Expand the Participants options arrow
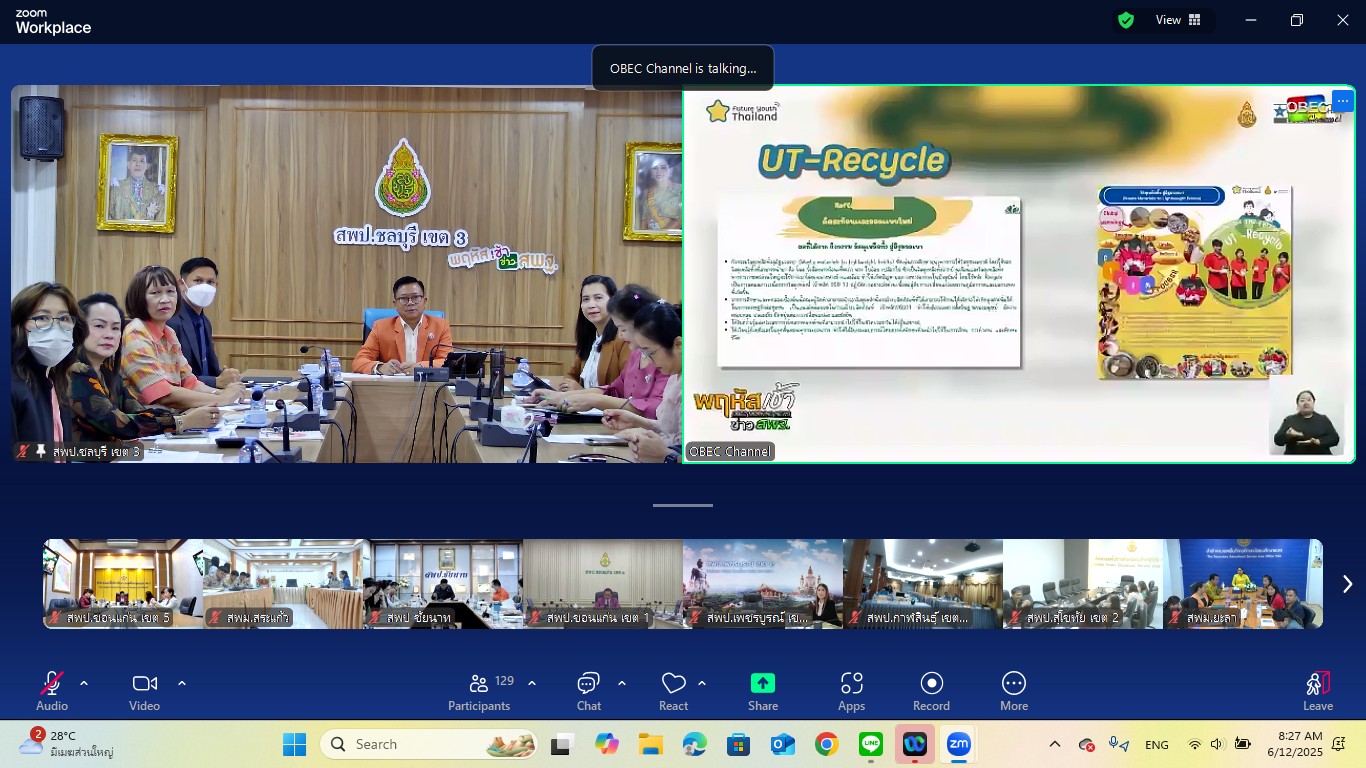Screen dimensions: 1366x768 coord(532,683)
